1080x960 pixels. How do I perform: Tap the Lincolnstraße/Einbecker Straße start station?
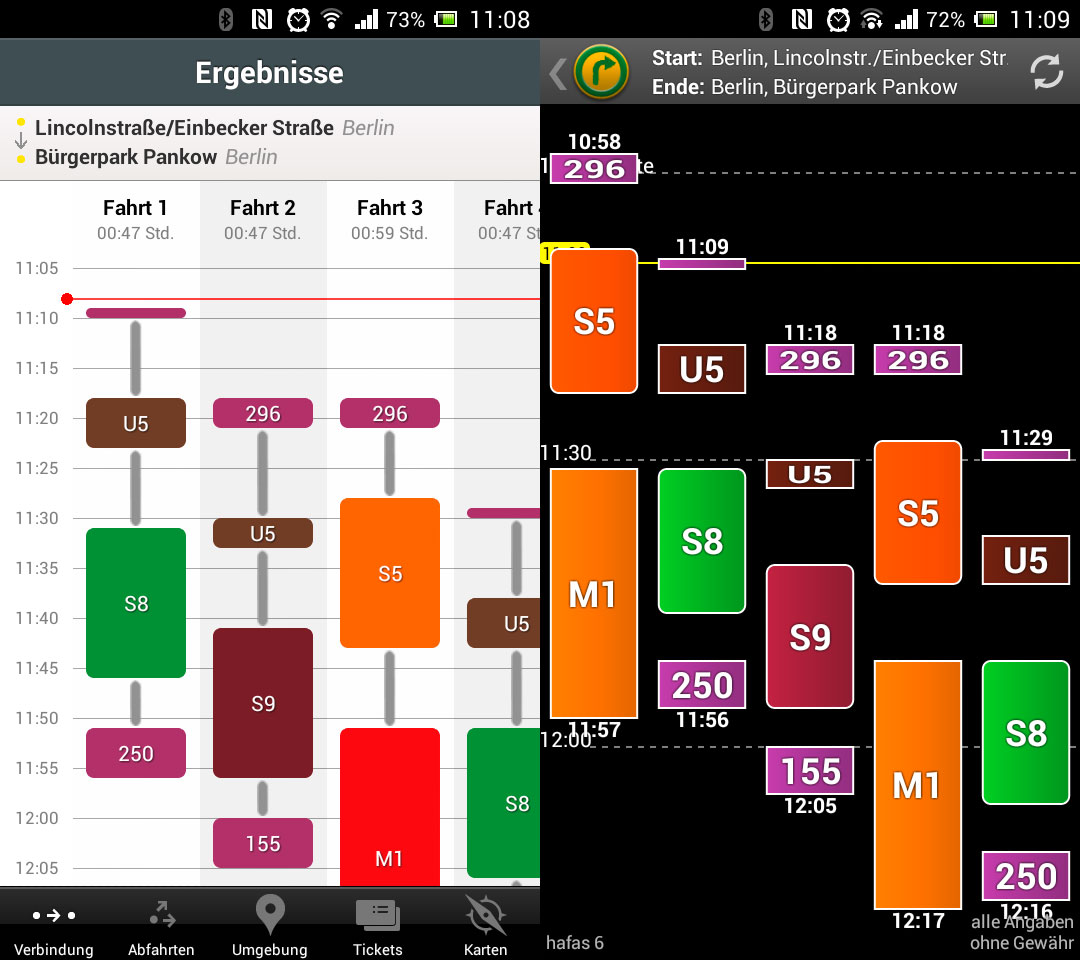coord(184,128)
